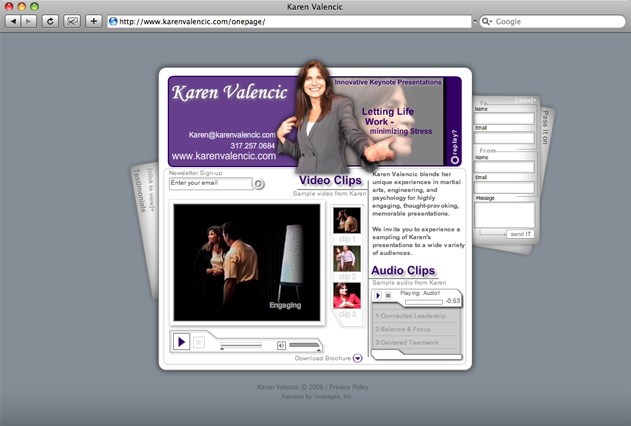Reload the page with the refresh button

pos(50,21)
